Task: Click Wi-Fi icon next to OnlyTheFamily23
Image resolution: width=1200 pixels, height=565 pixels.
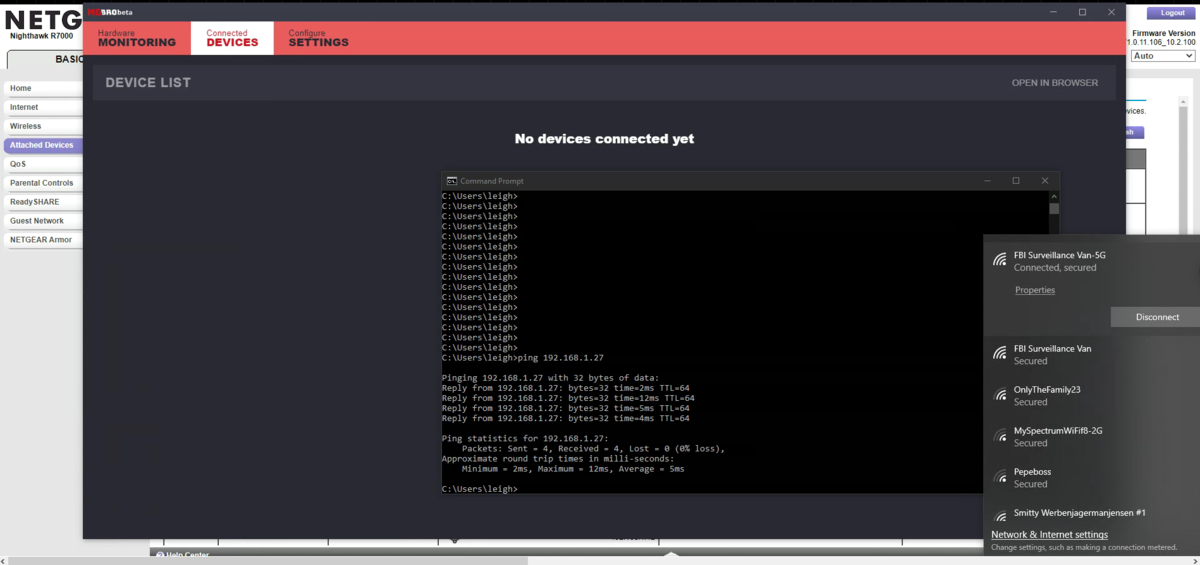Action: point(999,395)
